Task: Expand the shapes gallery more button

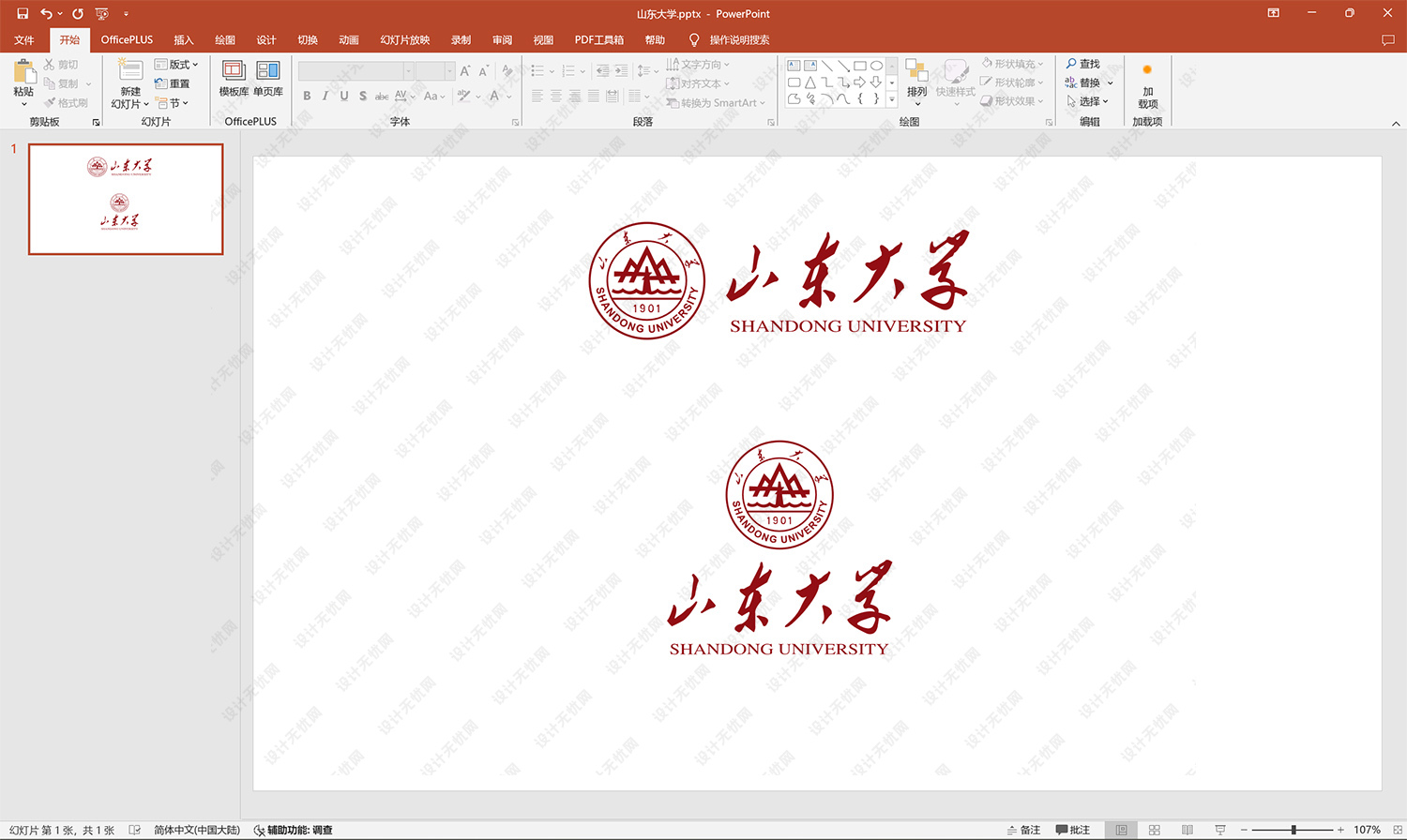Action: [892, 98]
